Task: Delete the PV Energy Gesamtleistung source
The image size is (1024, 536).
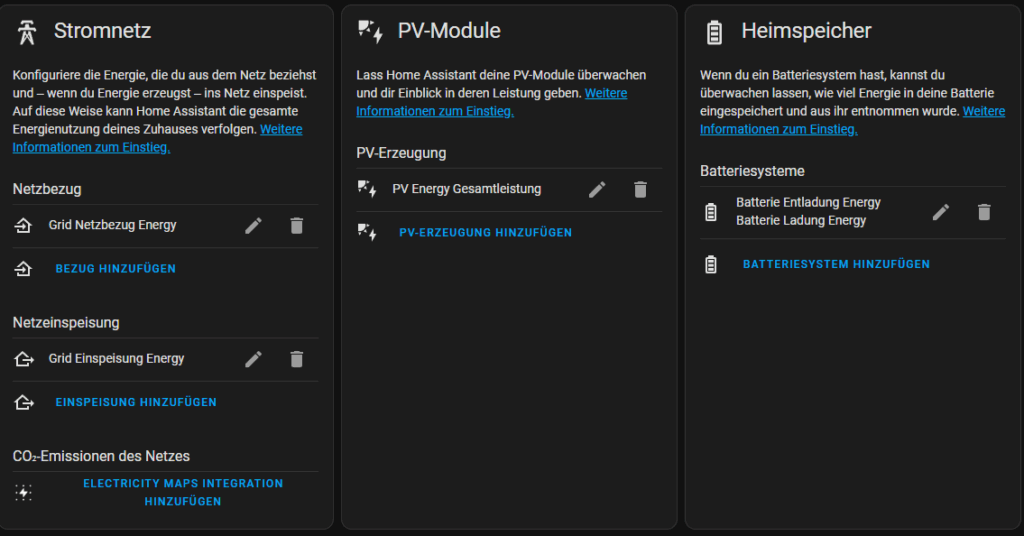Action: click(640, 190)
